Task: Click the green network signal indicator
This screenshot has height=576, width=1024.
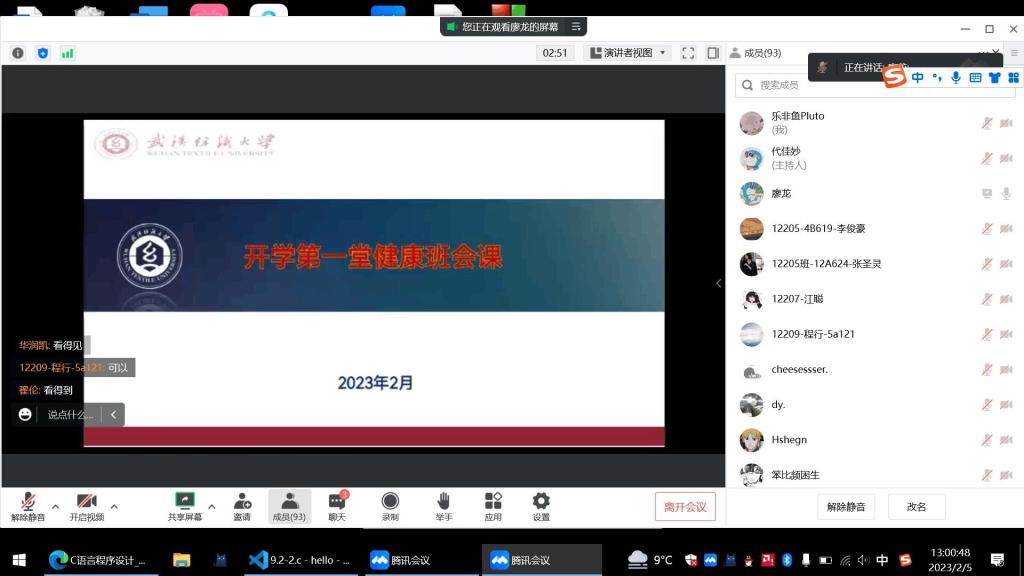Action: tap(68, 53)
